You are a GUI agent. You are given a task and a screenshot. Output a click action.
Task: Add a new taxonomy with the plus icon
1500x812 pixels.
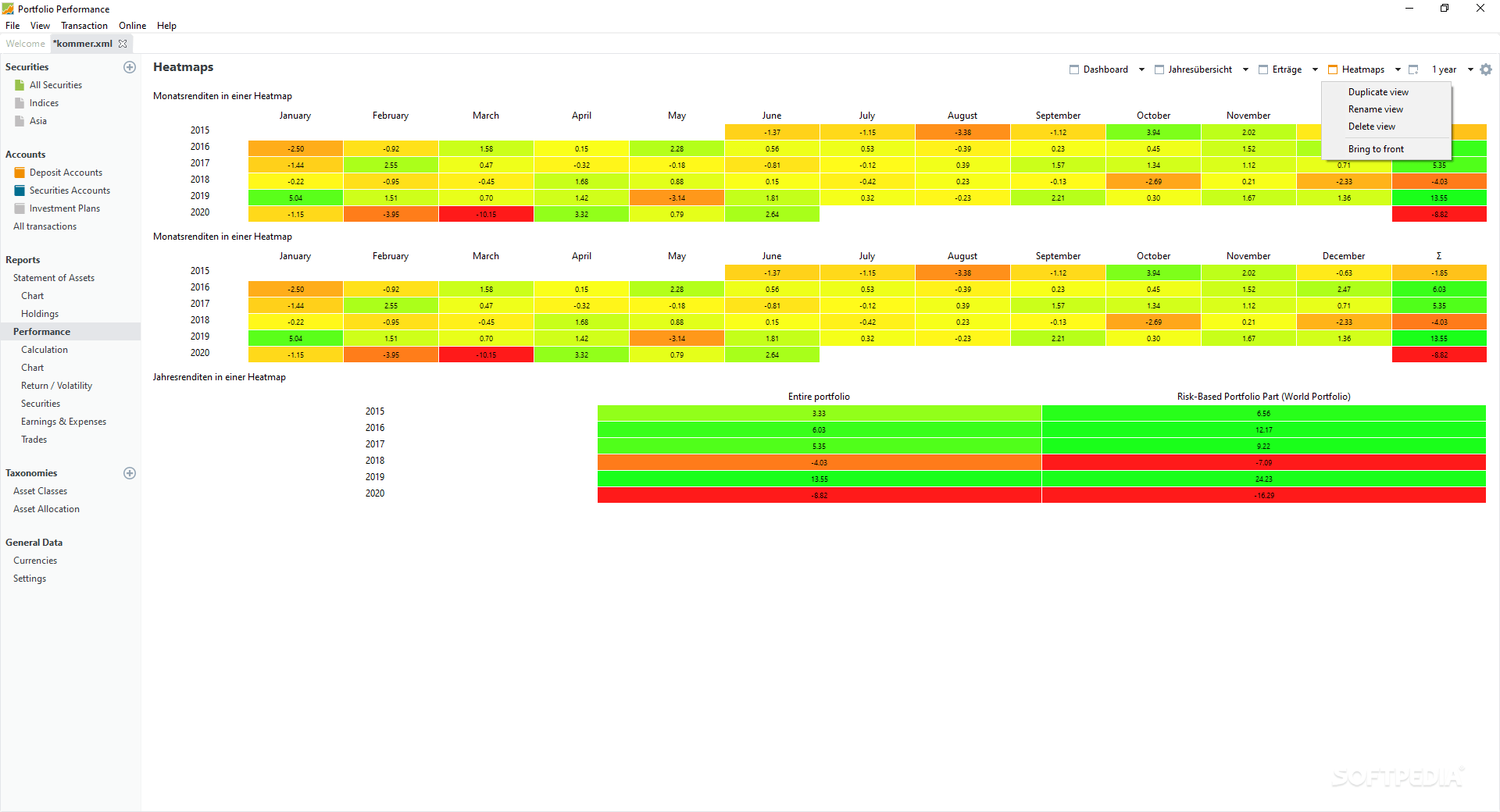coord(130,472)
